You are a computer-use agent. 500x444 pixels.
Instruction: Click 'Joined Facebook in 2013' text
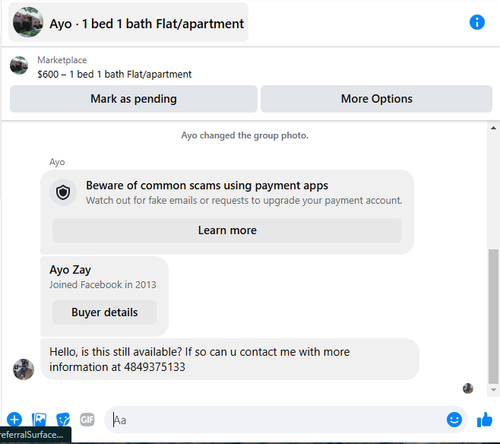(103, 285)
